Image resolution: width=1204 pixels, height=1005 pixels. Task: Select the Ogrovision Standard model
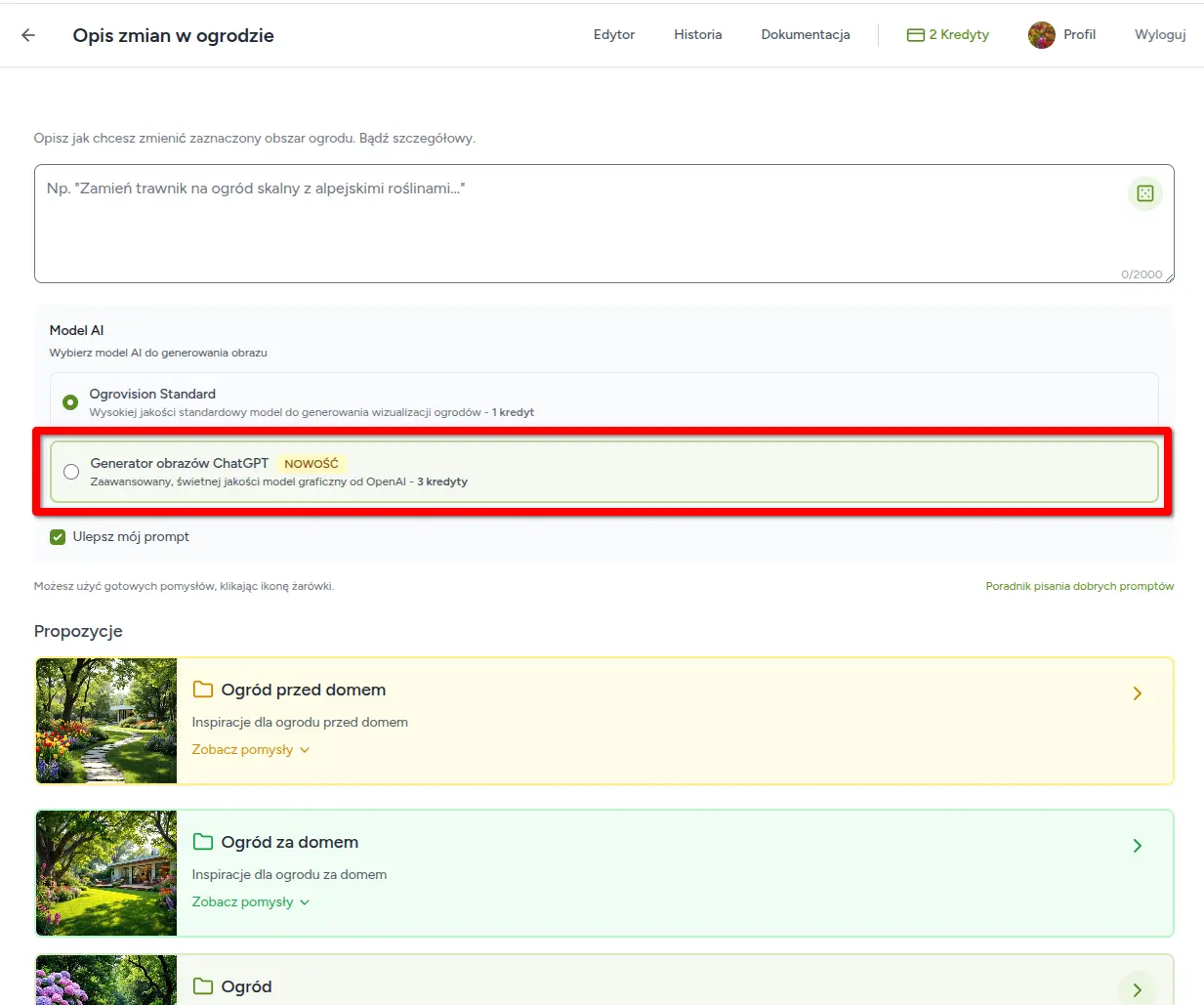coord(69,401)
